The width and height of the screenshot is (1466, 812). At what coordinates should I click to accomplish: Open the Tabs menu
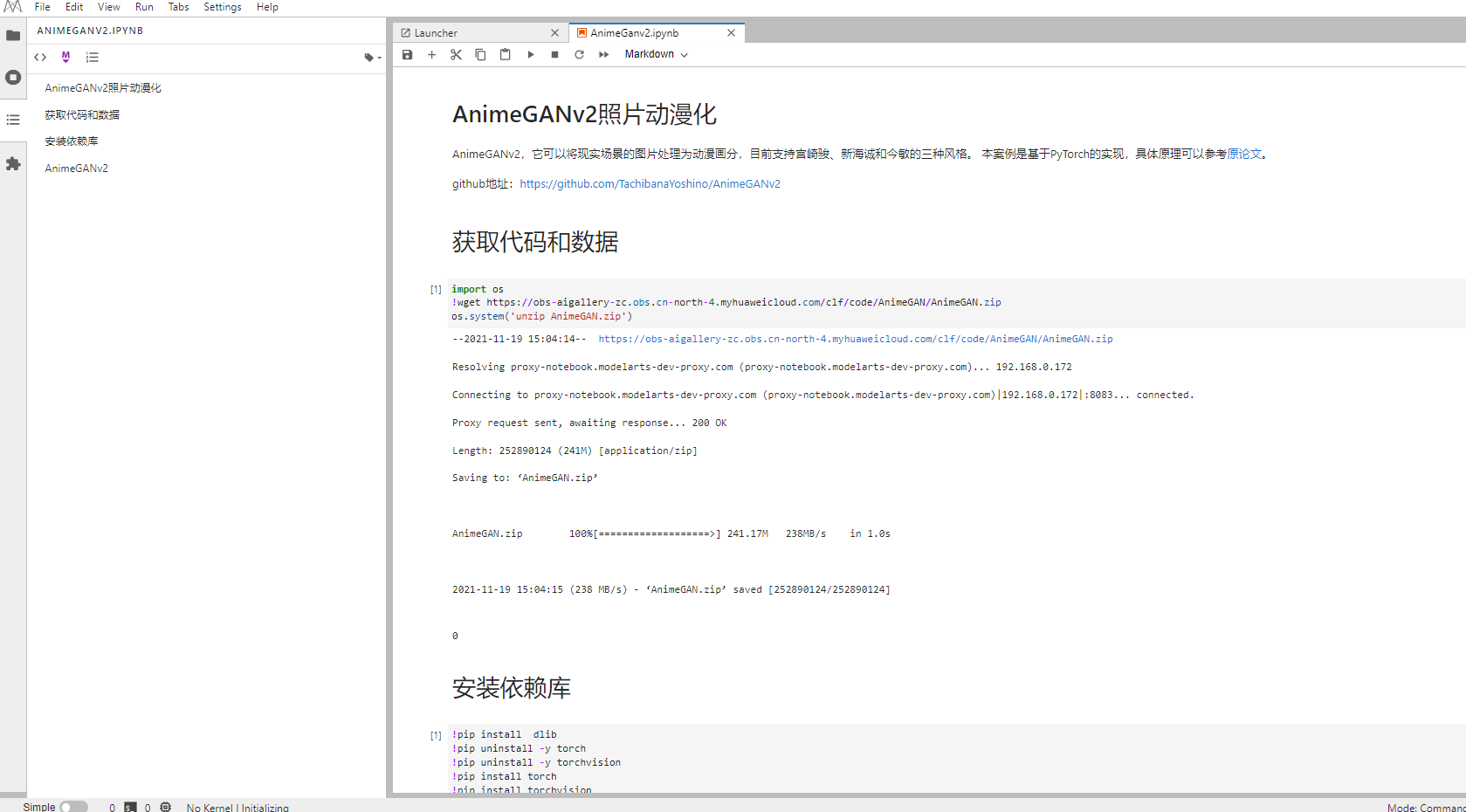(178, 7)
